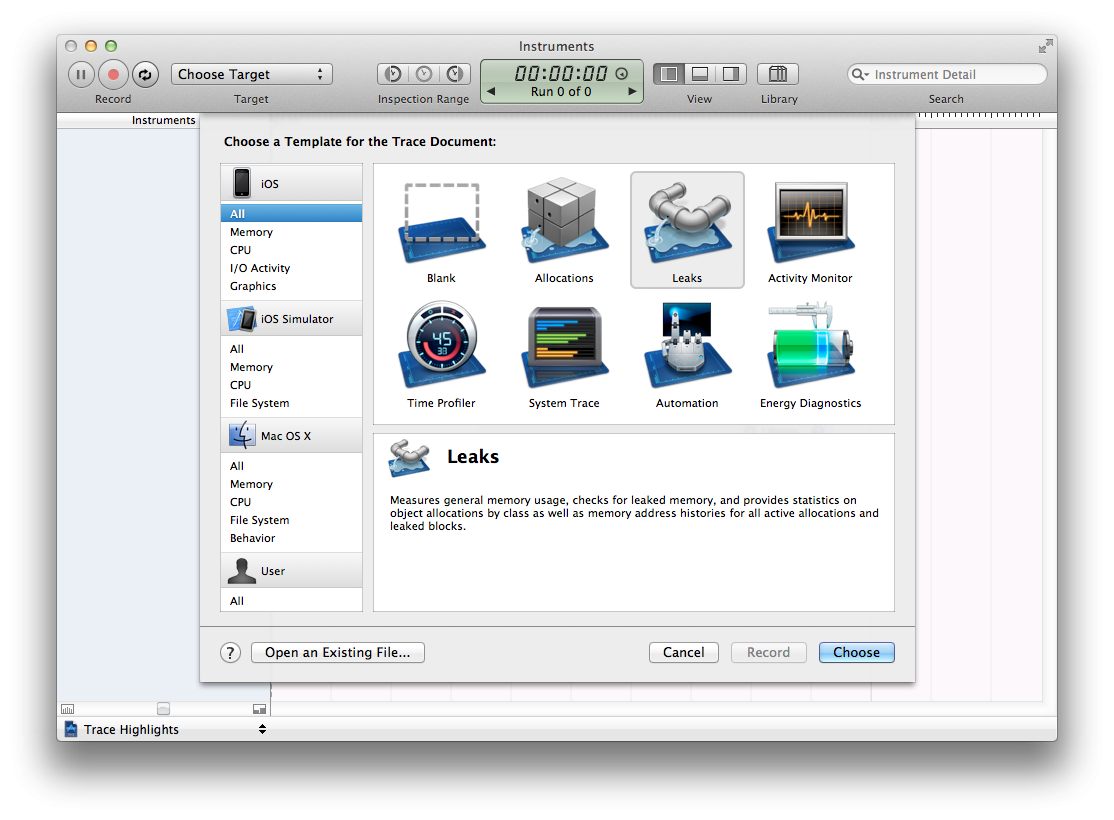The height and width of the screenshot is (820, 1114).
Task: Select the User category header
Action: (x=291, y=571)
